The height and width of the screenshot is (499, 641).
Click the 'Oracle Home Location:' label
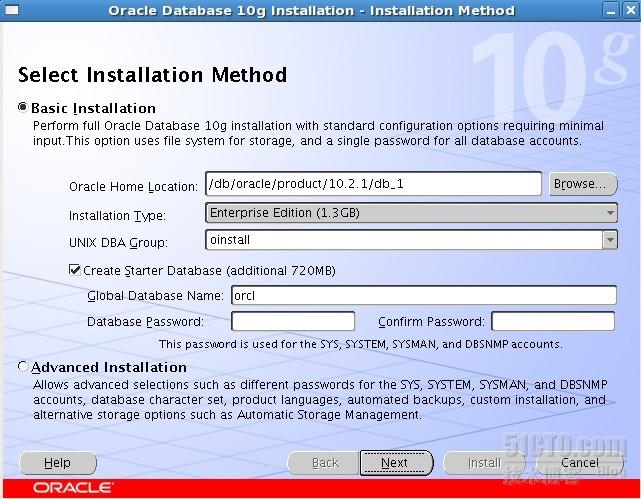133,187
